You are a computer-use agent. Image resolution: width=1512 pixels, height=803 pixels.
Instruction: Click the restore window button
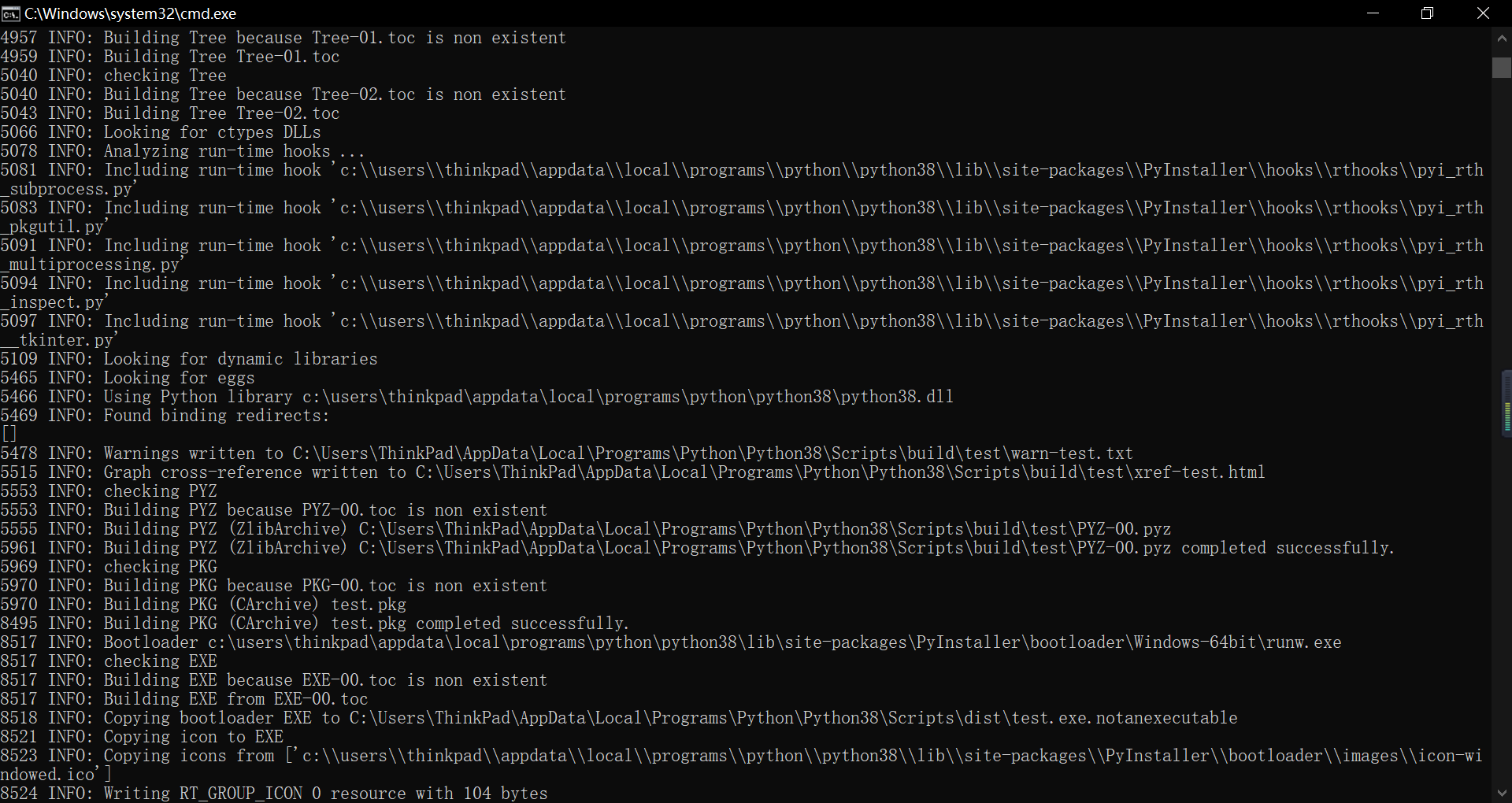(x=1428, y=13)
